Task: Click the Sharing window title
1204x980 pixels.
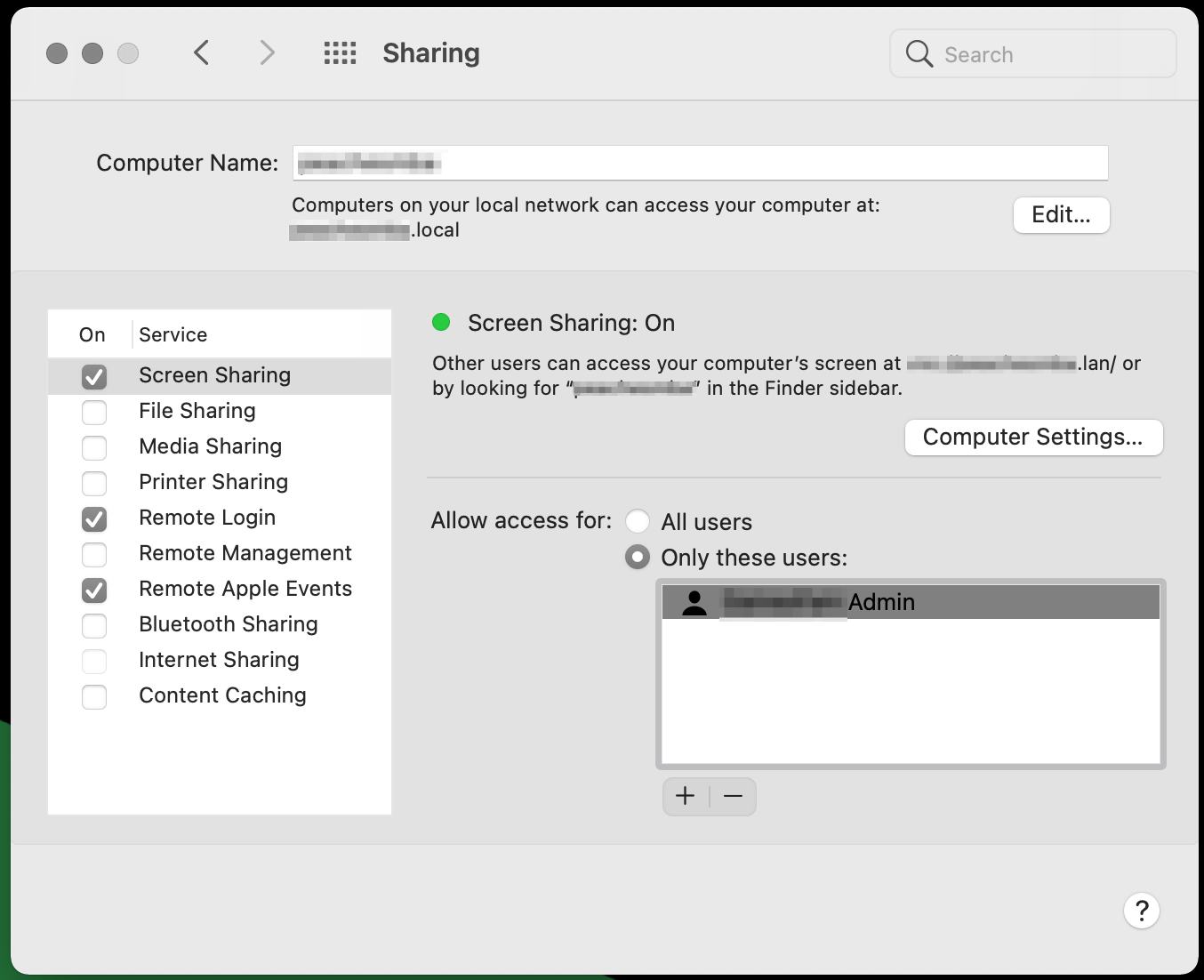Action: pyautogui.click(x=431, y=53)
